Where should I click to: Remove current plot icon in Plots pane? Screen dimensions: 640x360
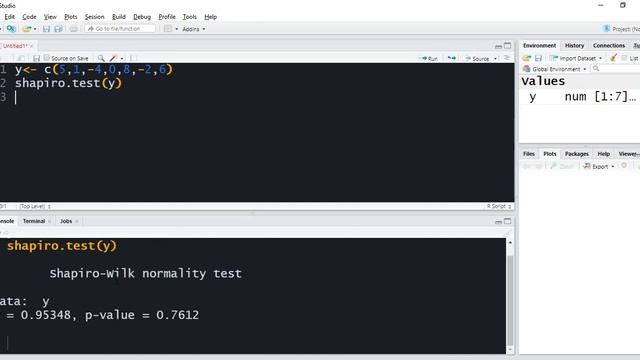click(x=624, y=166)
